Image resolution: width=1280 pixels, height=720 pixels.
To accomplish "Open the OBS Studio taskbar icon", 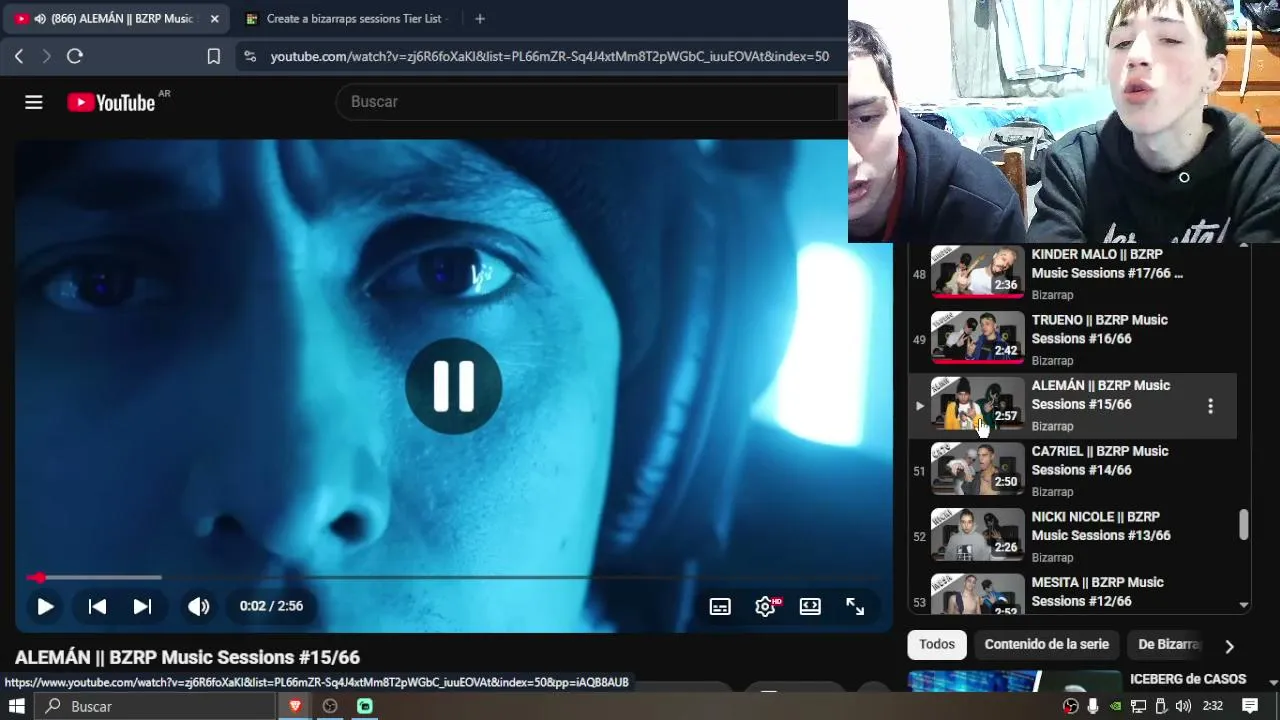I will click(330, 706).
